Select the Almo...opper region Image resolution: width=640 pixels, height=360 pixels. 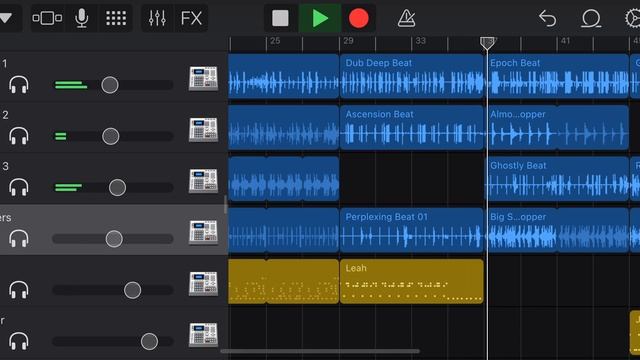tap(557, 127)
